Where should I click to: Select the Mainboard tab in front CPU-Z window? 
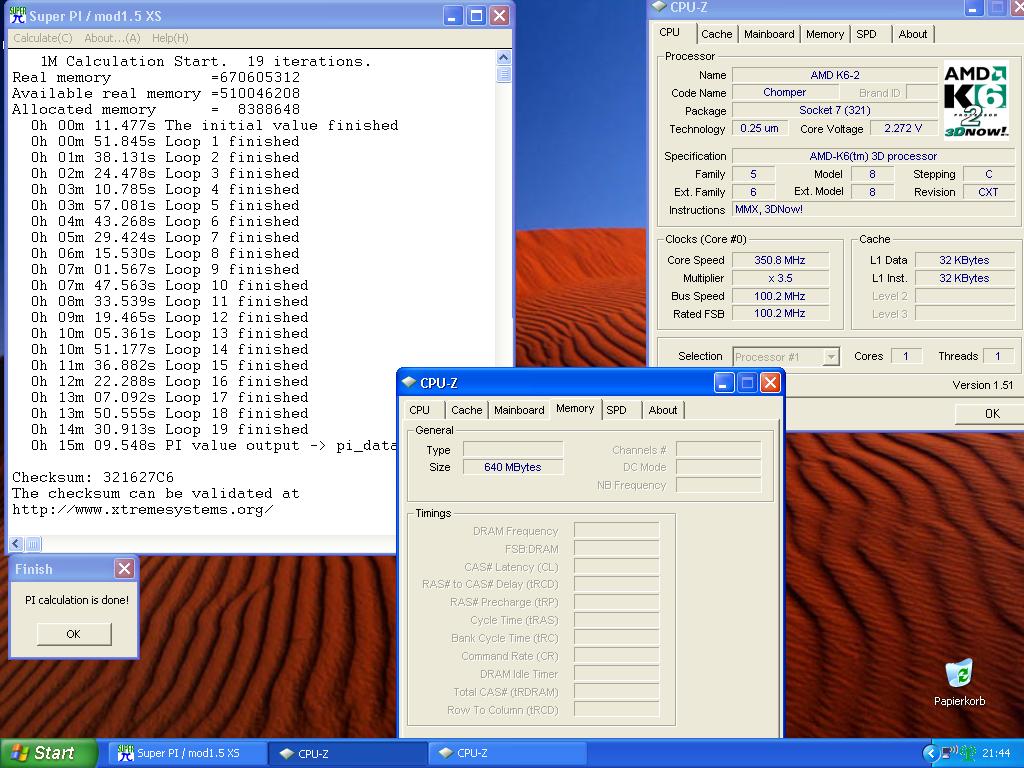(519, 410)
